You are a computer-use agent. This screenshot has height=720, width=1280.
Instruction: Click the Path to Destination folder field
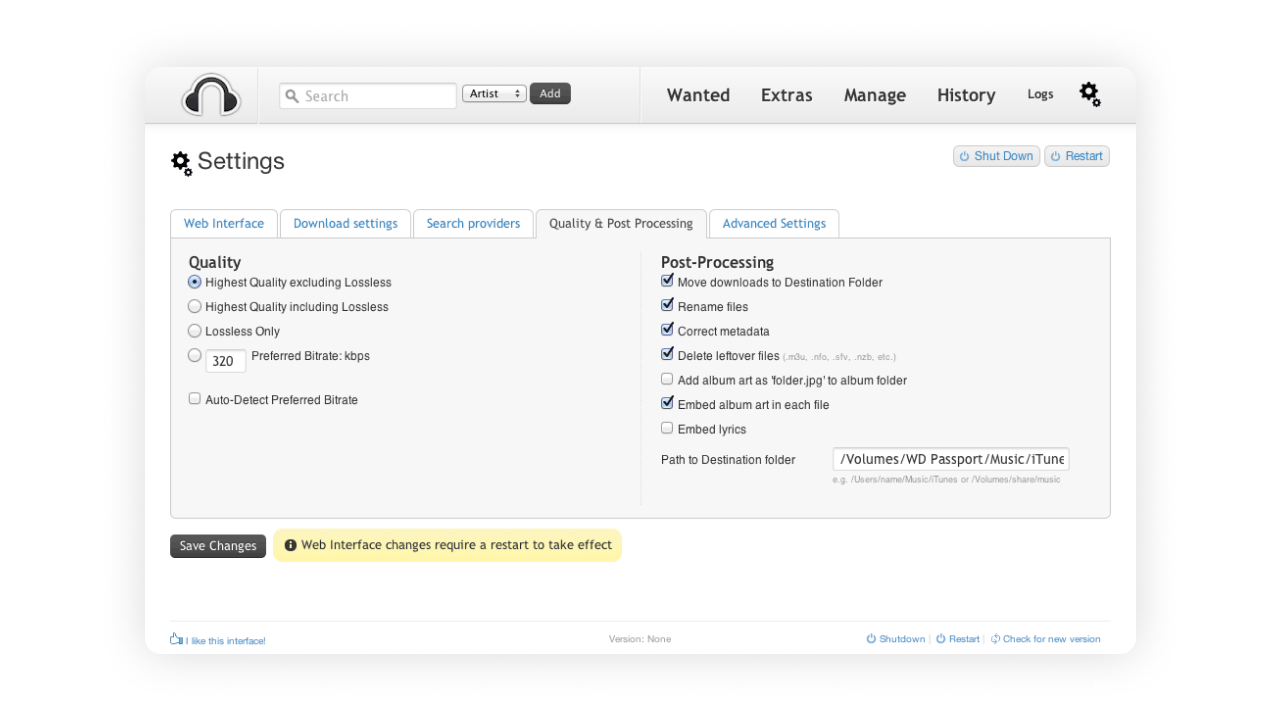click(x=951, y=459)
